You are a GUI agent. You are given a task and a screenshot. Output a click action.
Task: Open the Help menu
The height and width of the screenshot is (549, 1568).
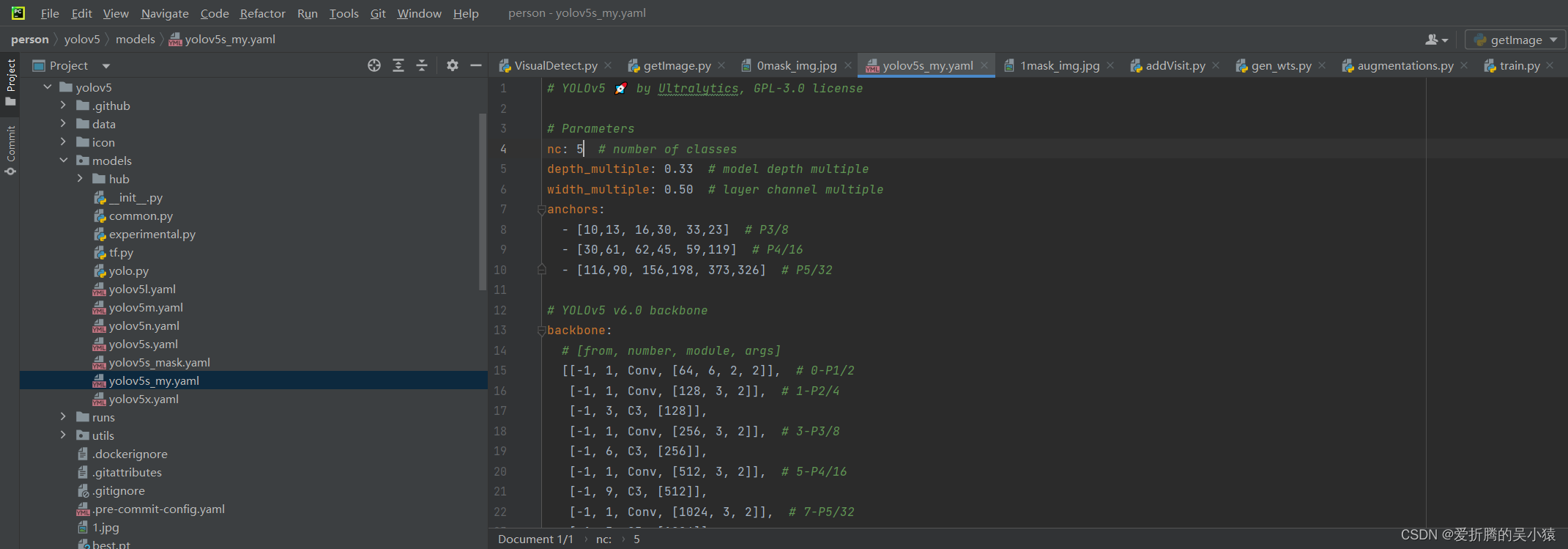point(466,13)
